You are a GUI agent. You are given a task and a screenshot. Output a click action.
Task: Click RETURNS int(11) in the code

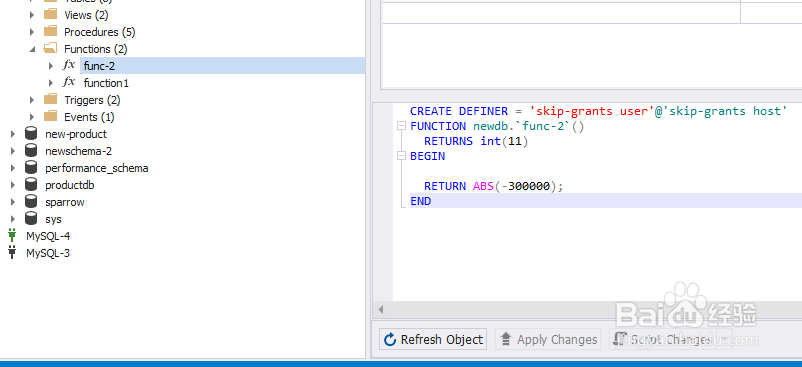click(x=476, y=141)
